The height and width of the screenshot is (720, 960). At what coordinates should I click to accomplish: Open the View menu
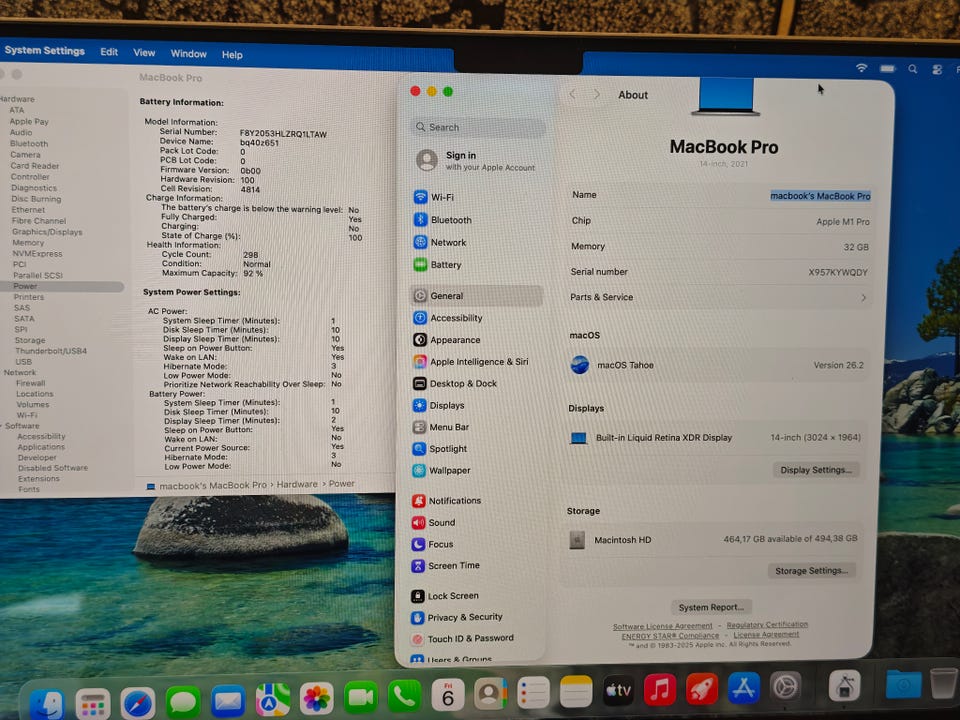pos(144,53)
